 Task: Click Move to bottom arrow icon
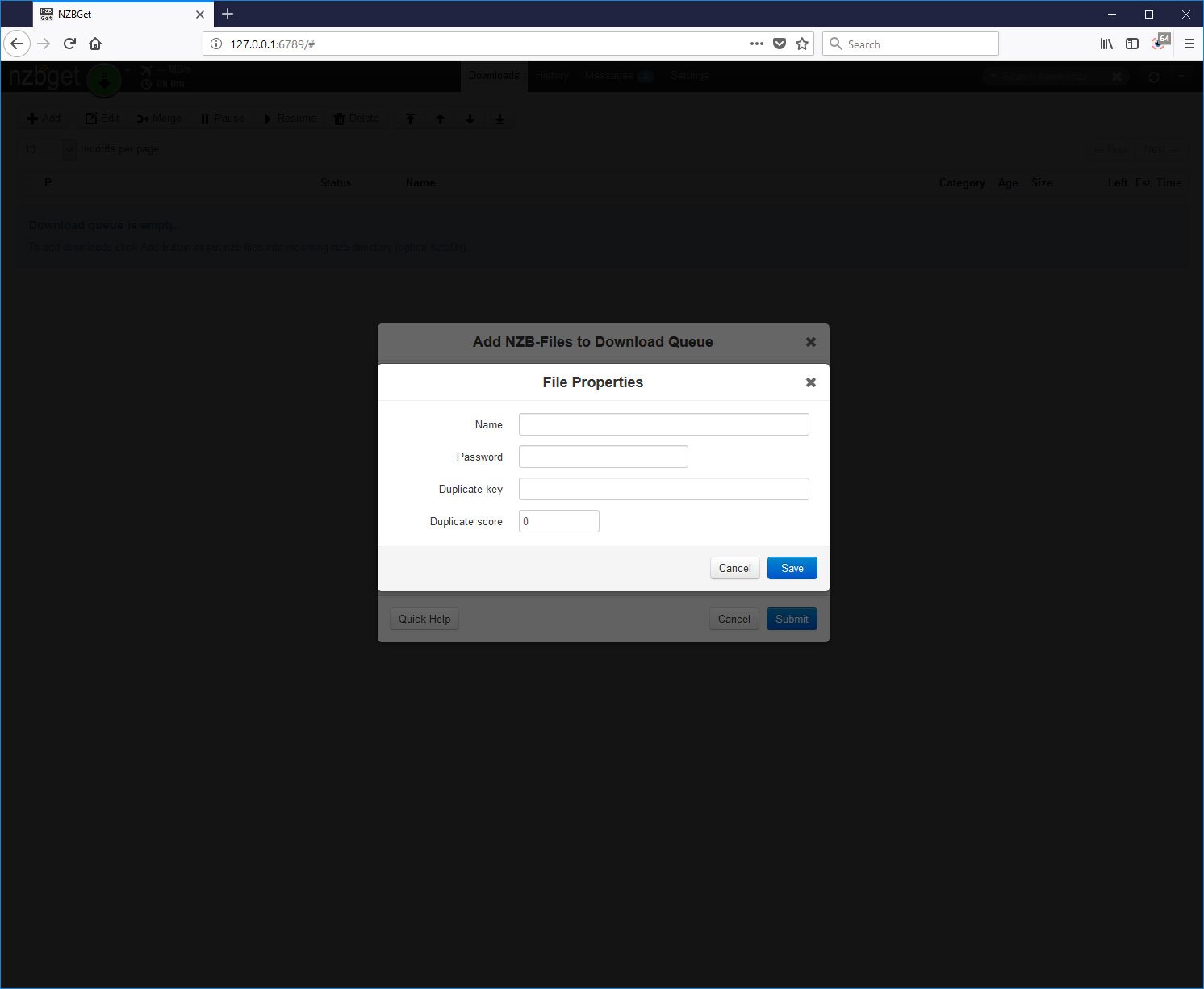(x=500, y=119)
